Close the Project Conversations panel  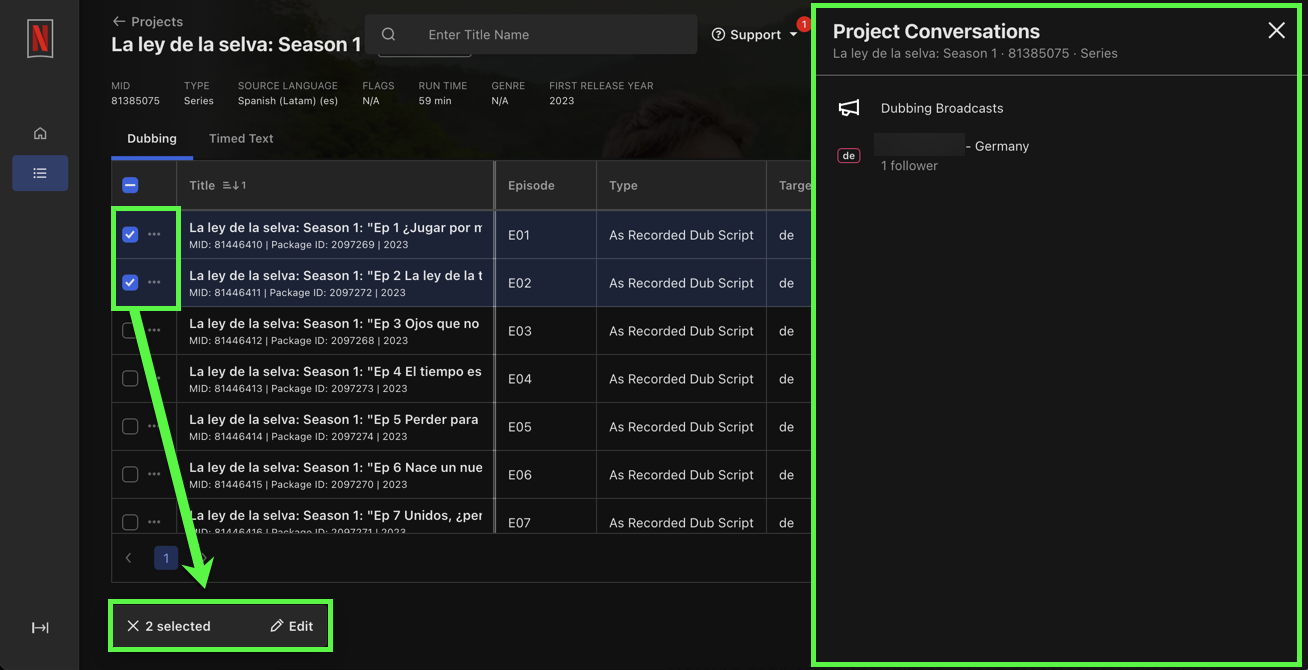[1276, 30]
